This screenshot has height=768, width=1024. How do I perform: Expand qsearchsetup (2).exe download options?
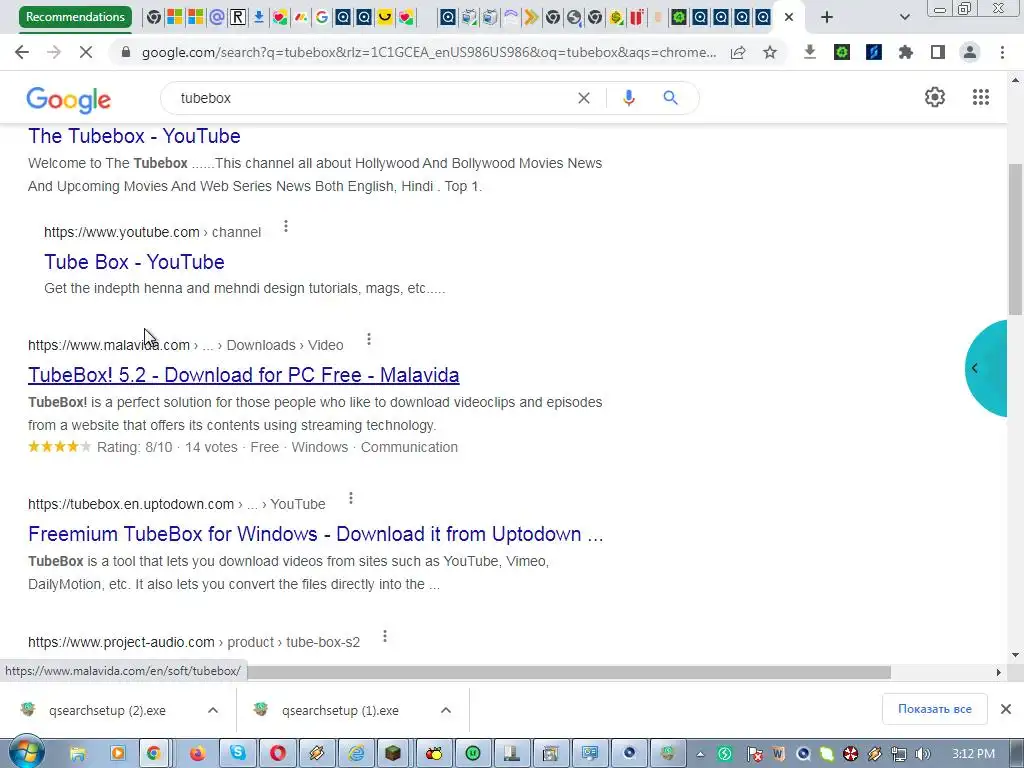pyautogui.click(x=213, y=710)
